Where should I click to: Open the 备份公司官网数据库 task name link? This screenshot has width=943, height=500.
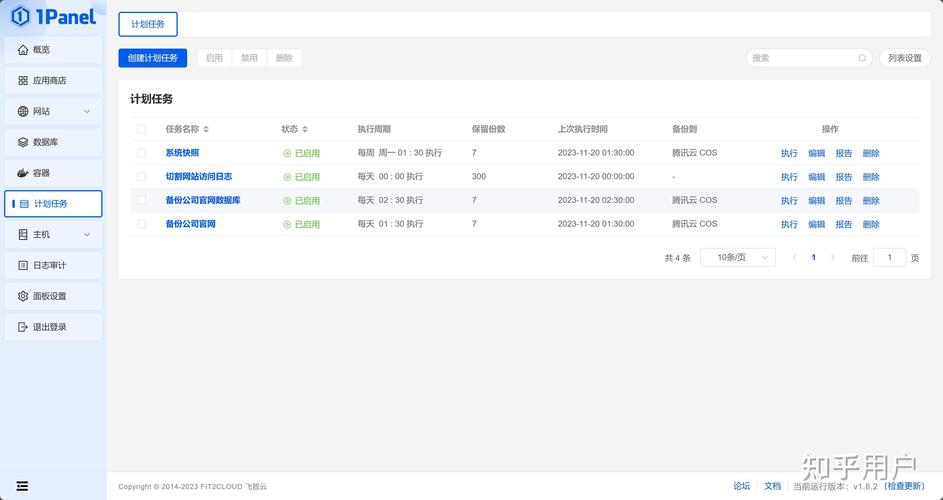(203, 200)
